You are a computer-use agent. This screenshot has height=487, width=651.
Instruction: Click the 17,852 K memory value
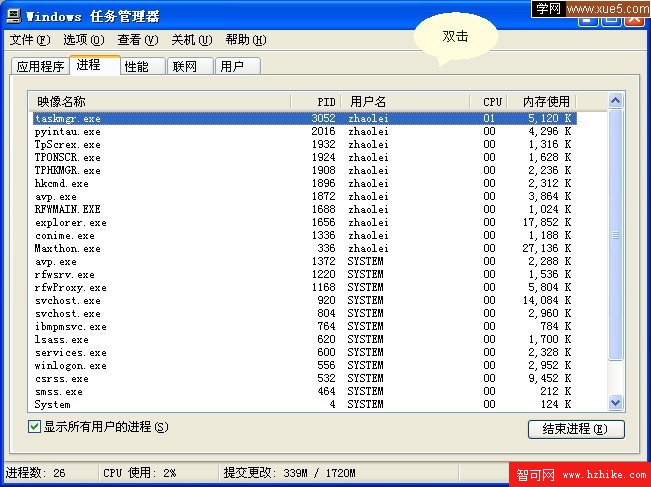coord(547,223)
